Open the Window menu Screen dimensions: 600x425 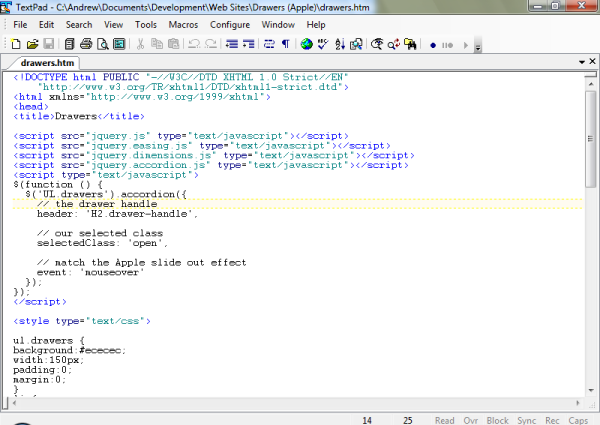coord(278,25)
